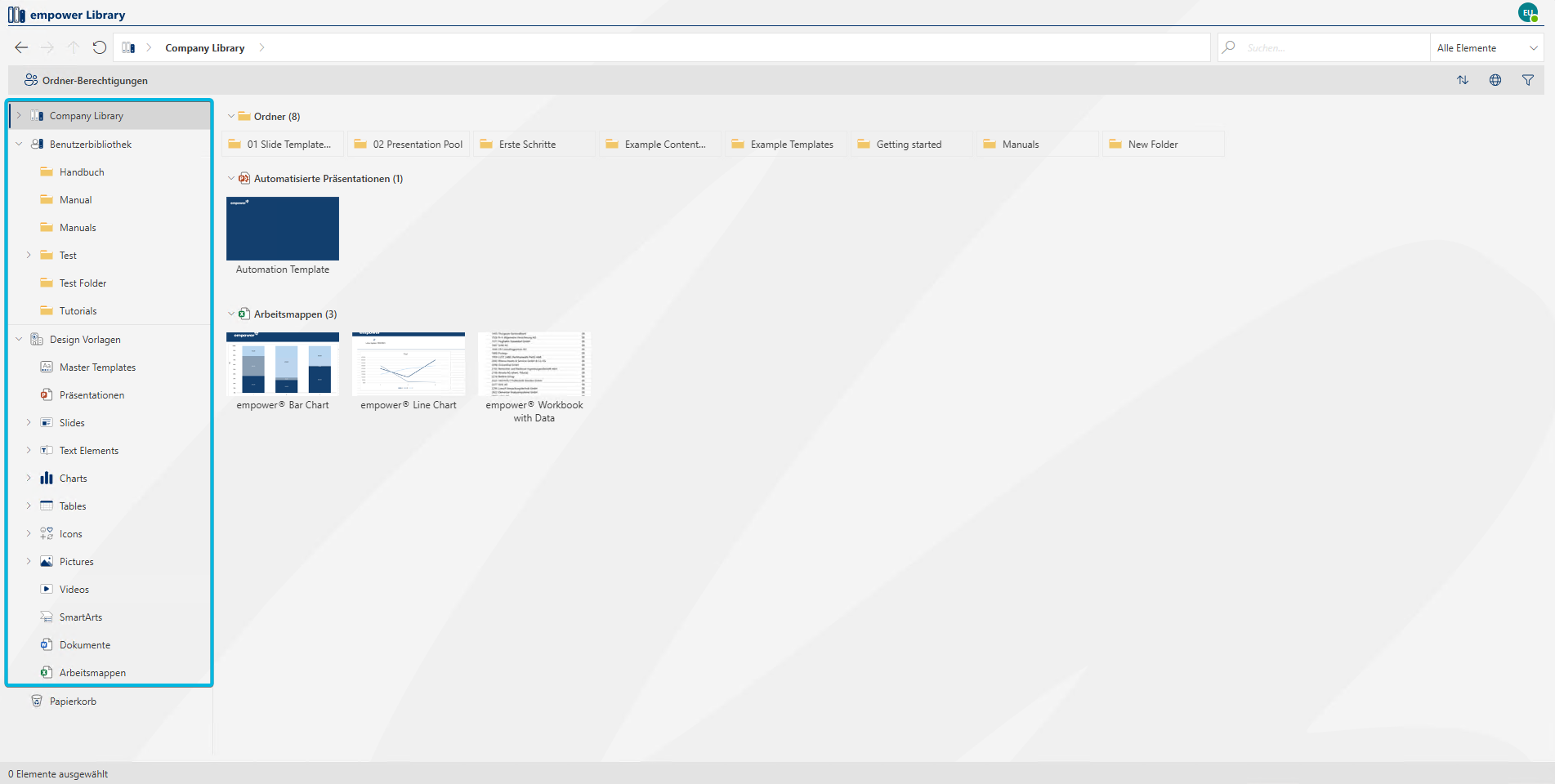Refresh the library view
Screen dimensions: 1555x784
100,47
